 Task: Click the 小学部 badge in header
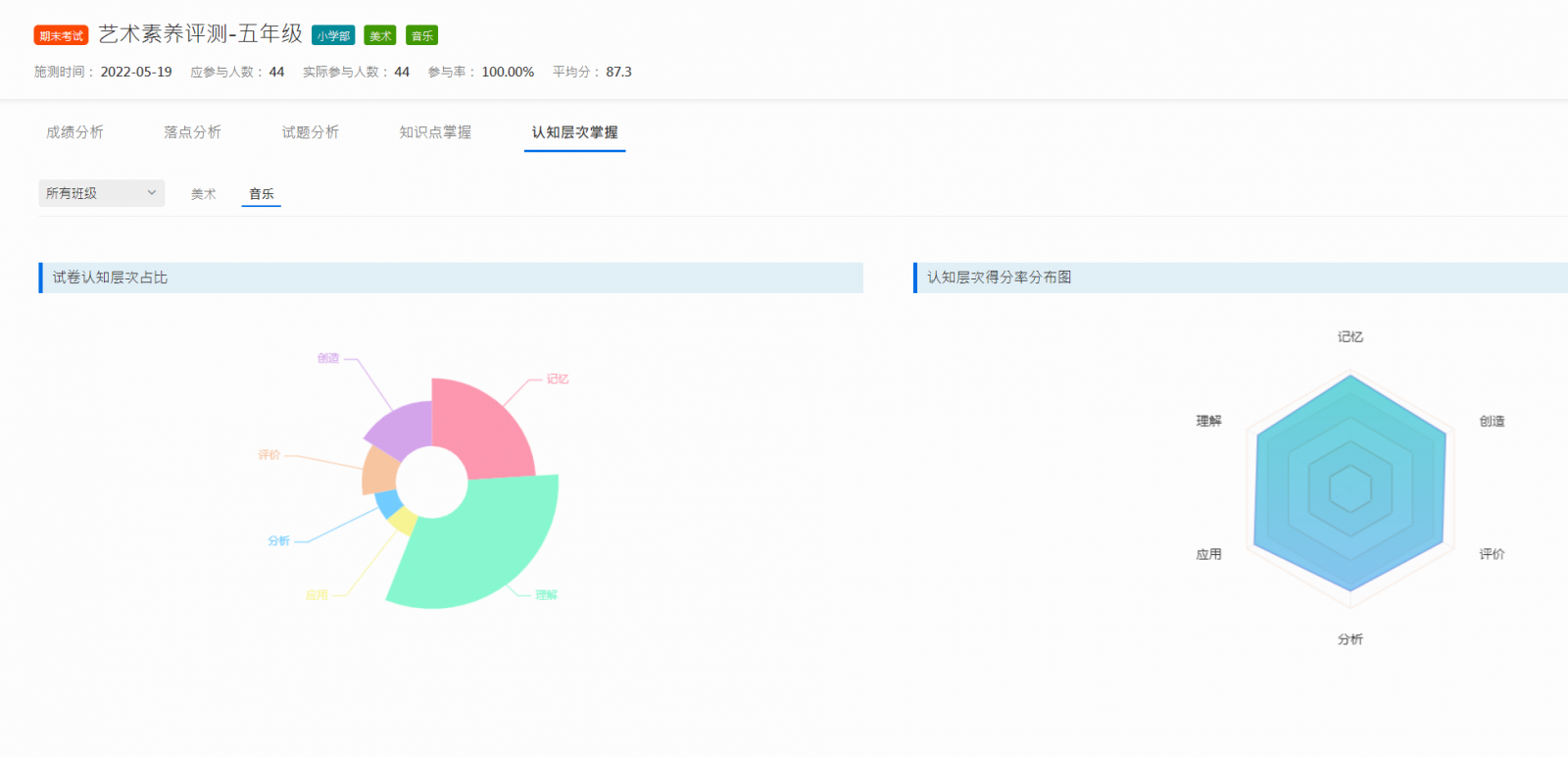click(333, 36)
